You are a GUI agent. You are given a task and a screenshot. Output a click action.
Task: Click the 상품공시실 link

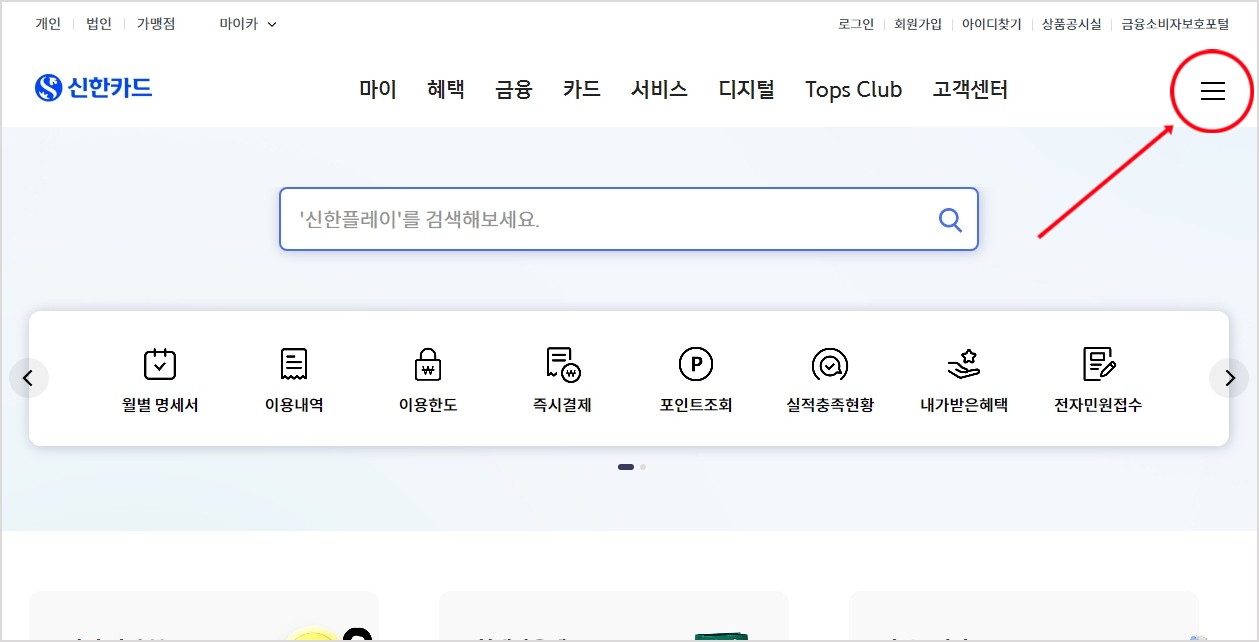point(1071,24)
